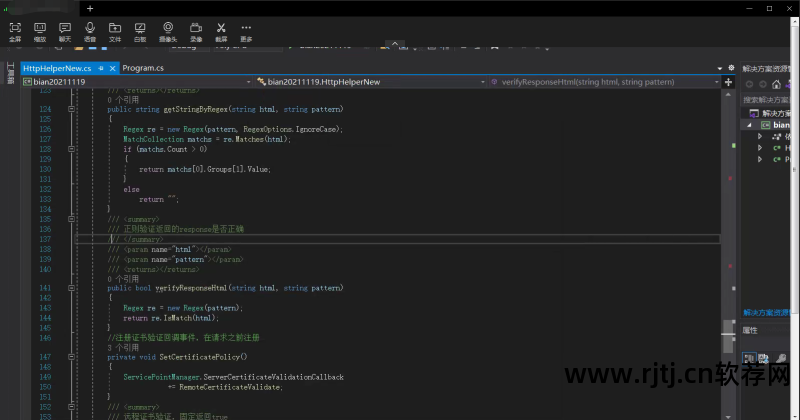Click the editor split plus button
This screenshot has height=420, width=800.
coord(728,82)
